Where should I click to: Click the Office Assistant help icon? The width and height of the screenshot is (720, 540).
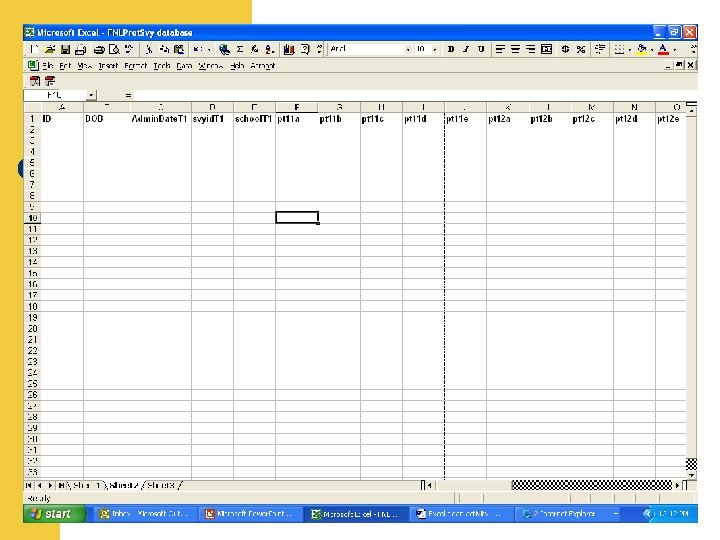pyautogui.click(x=305, y=49)
